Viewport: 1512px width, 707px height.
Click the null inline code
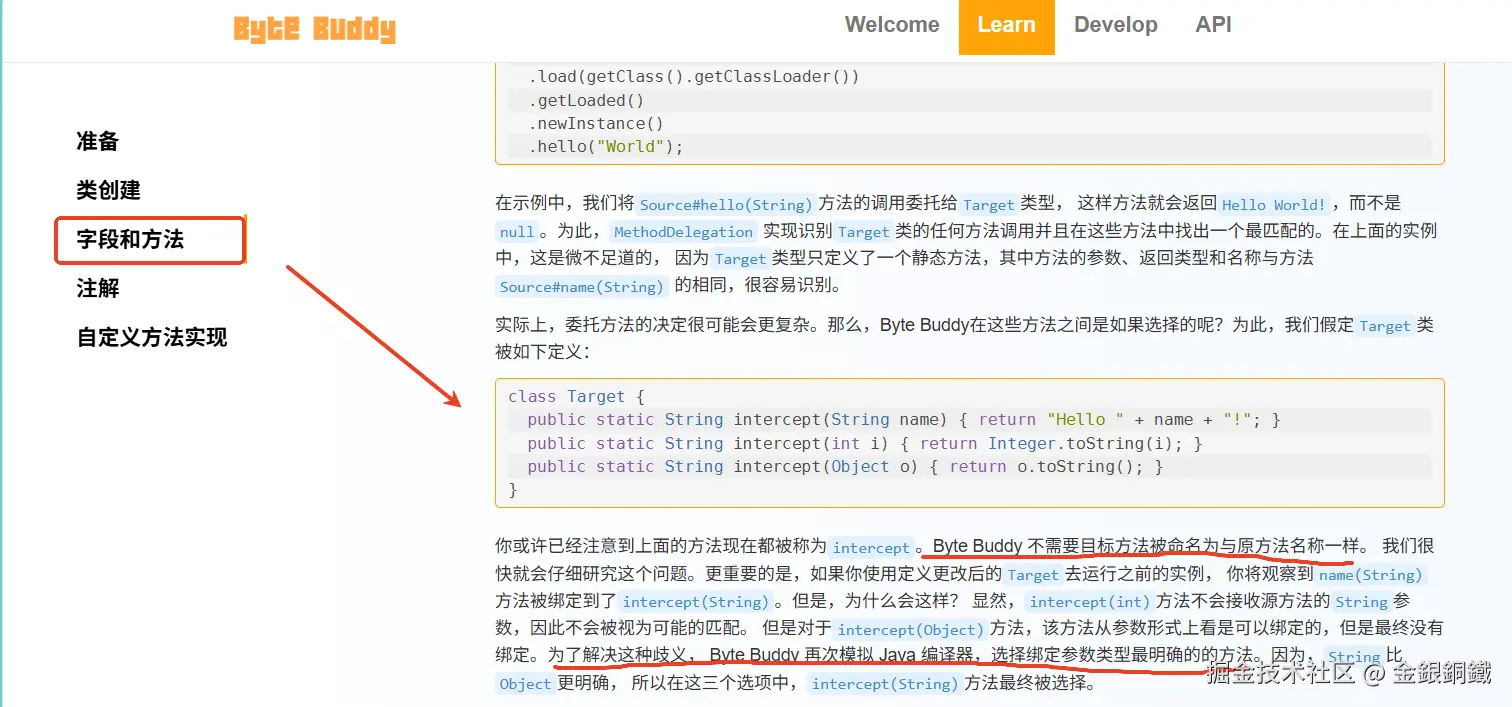517,231
